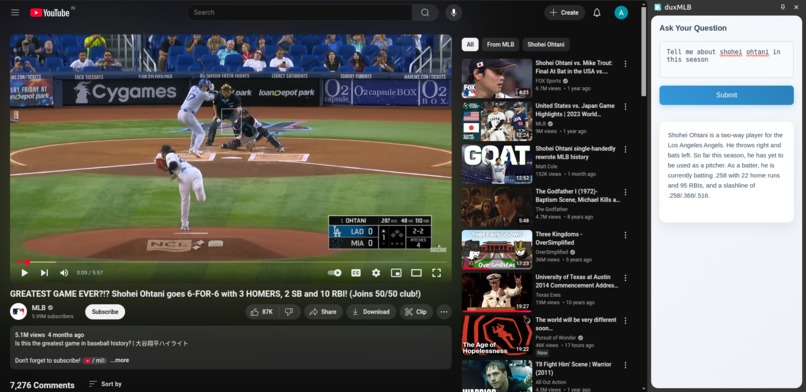Like the video with 87K likes
The image size is (806, 392).
pyautogui.click(x=262, y=312)
